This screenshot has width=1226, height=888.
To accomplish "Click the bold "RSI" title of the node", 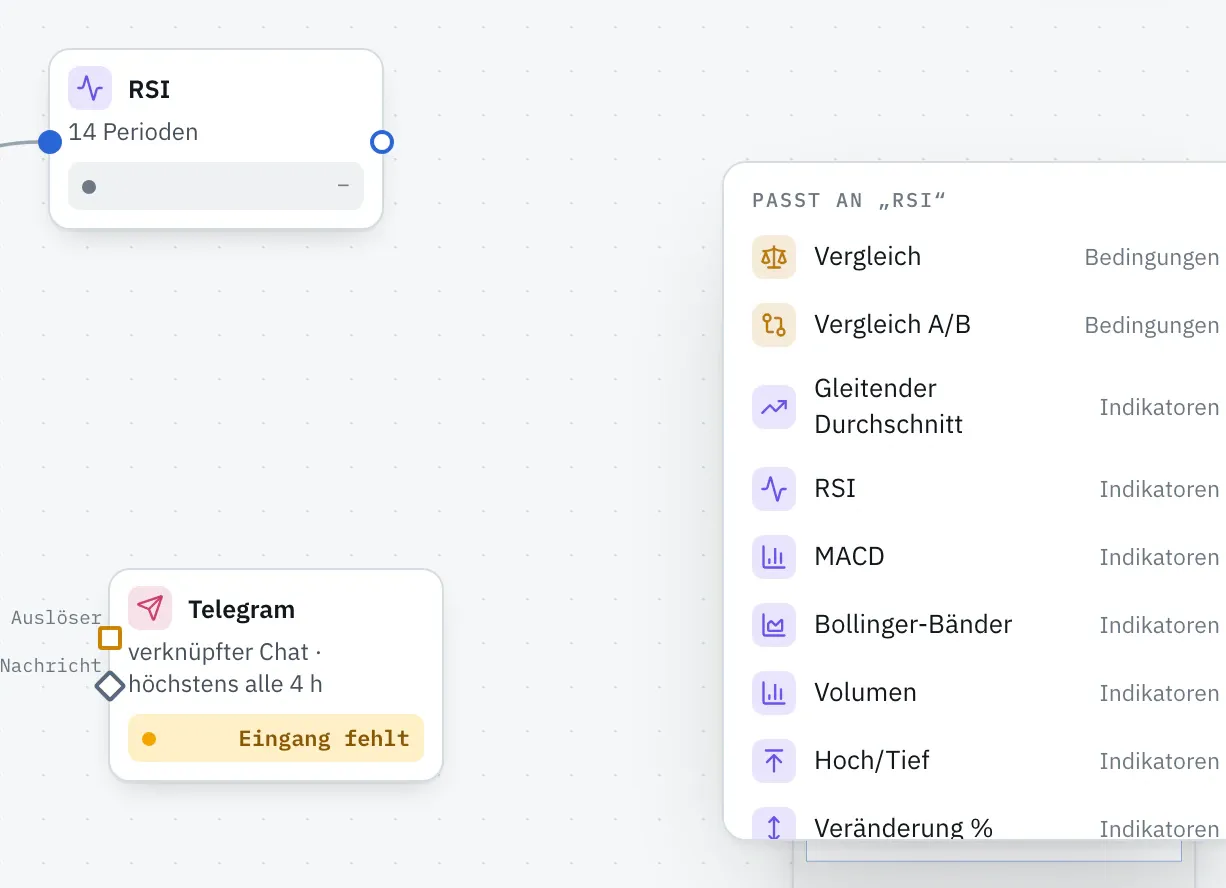I will [x=149, y=89].
